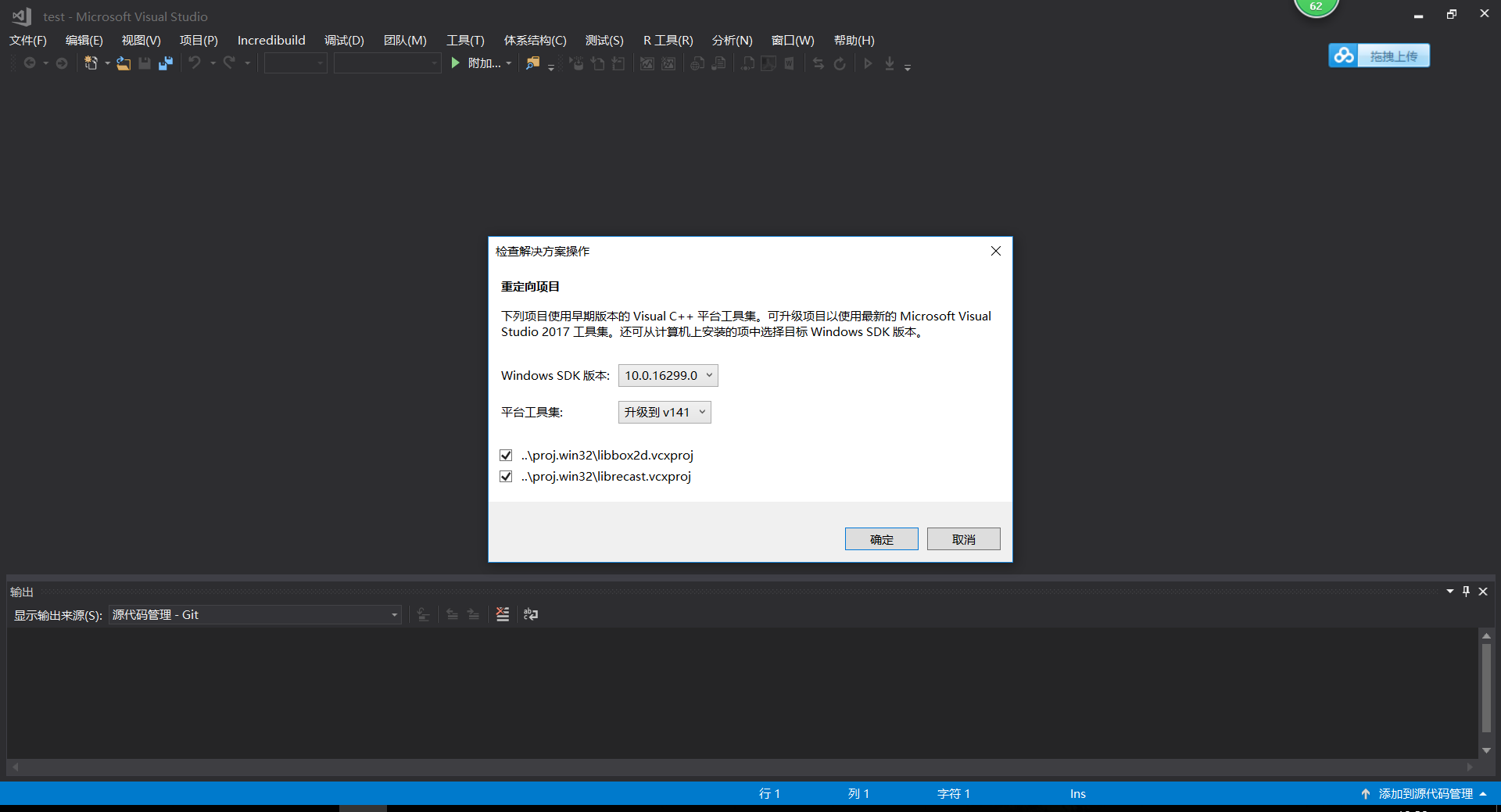This screenshot has width=1501, height=812.
Task: Toggle word wrap in output panel
Action: [531, 614]
